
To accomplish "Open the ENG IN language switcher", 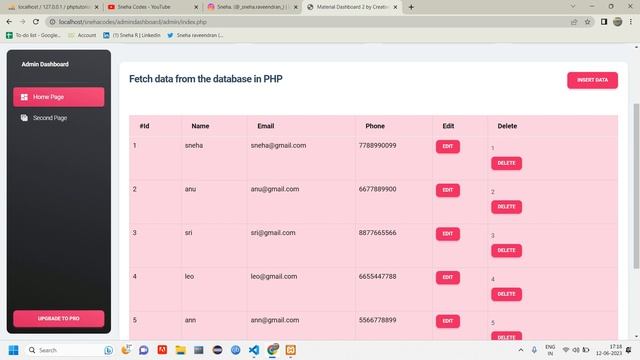I will (550, 350).
